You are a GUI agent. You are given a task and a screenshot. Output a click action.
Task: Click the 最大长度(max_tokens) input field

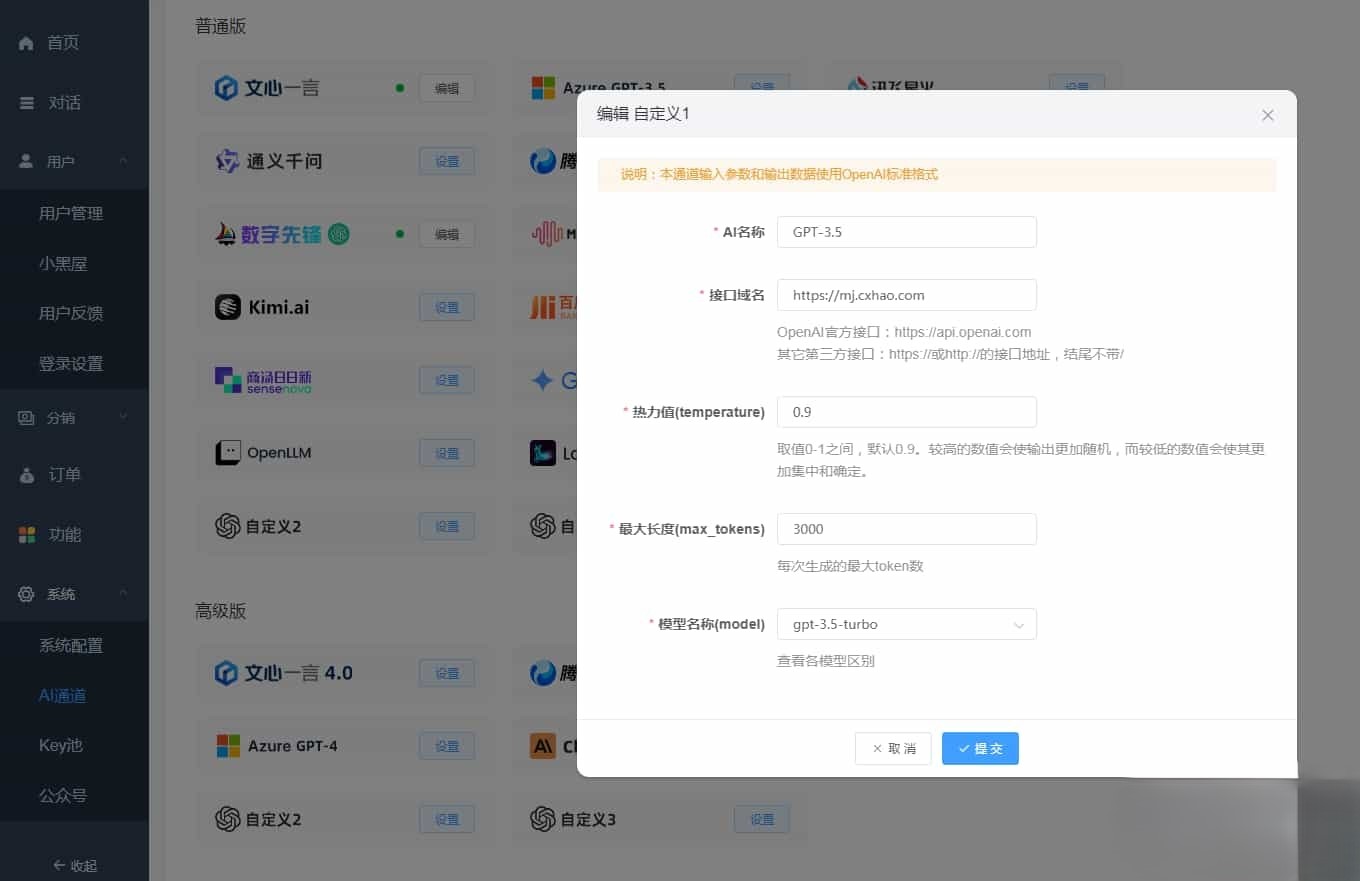tap(906, 529)
